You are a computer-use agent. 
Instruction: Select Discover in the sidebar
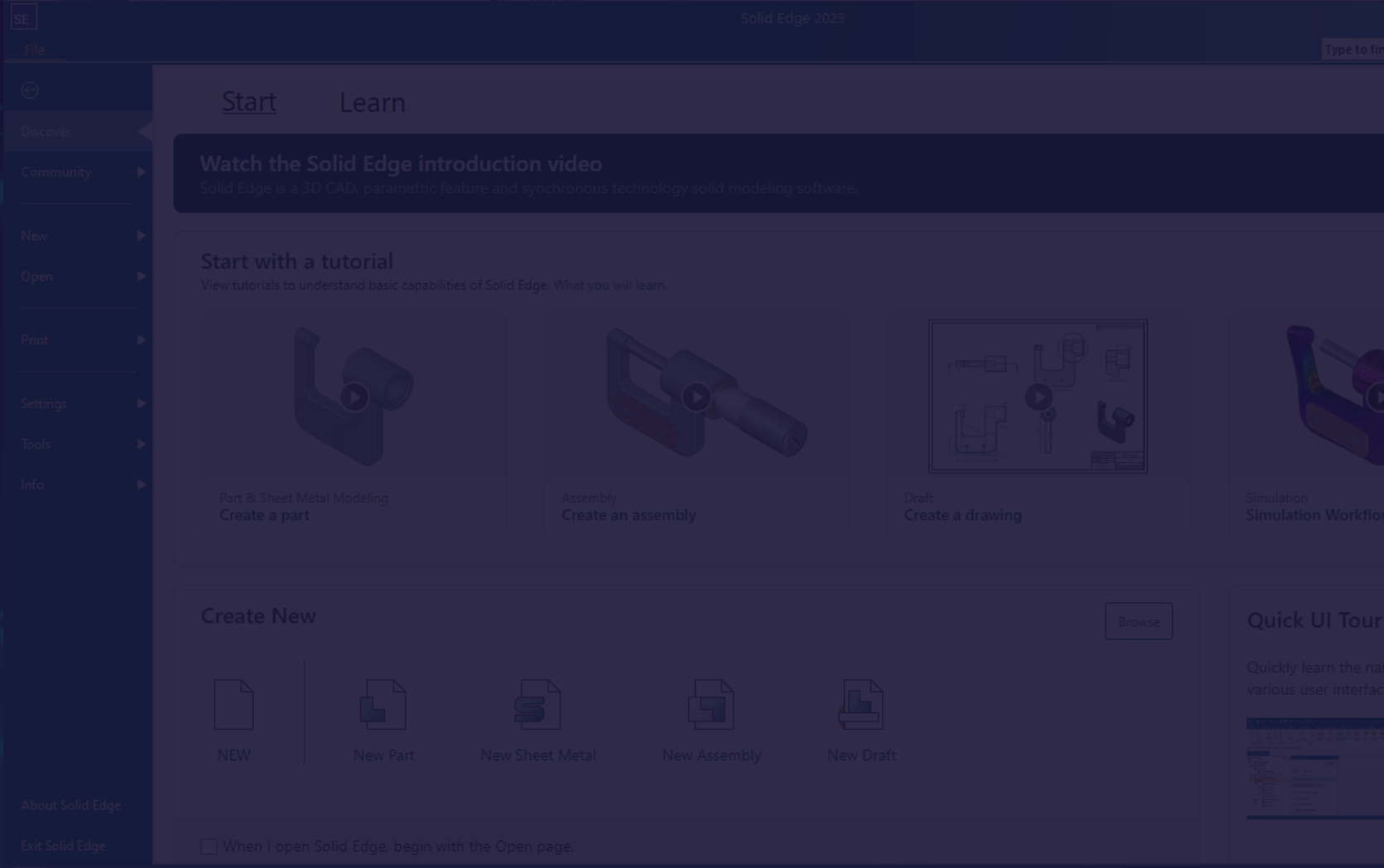coord(76,132)
